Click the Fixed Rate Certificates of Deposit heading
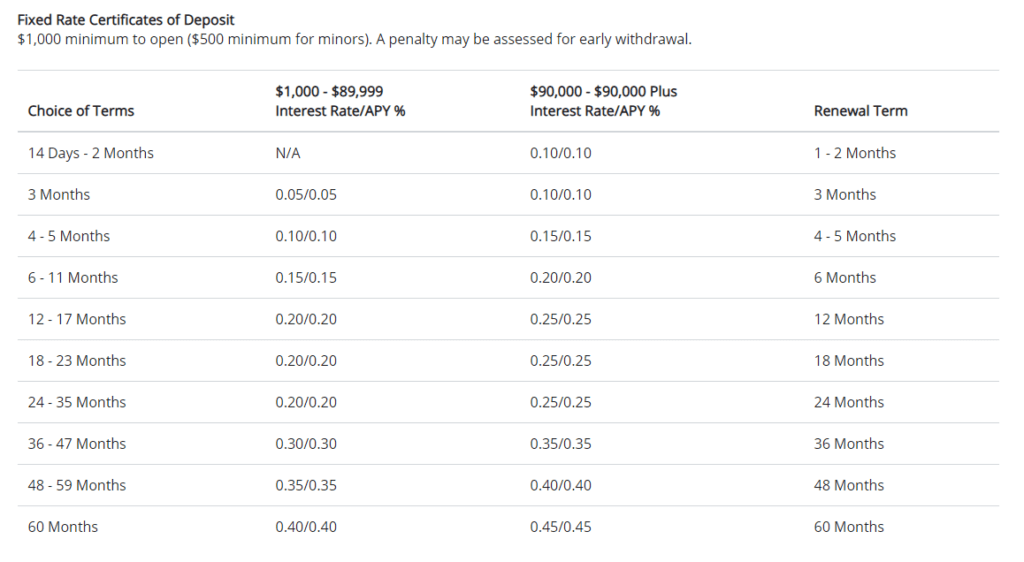Image resolution: width=1024 pixels, height=562 pixels. pyautogui.click(x=126, y=20)
